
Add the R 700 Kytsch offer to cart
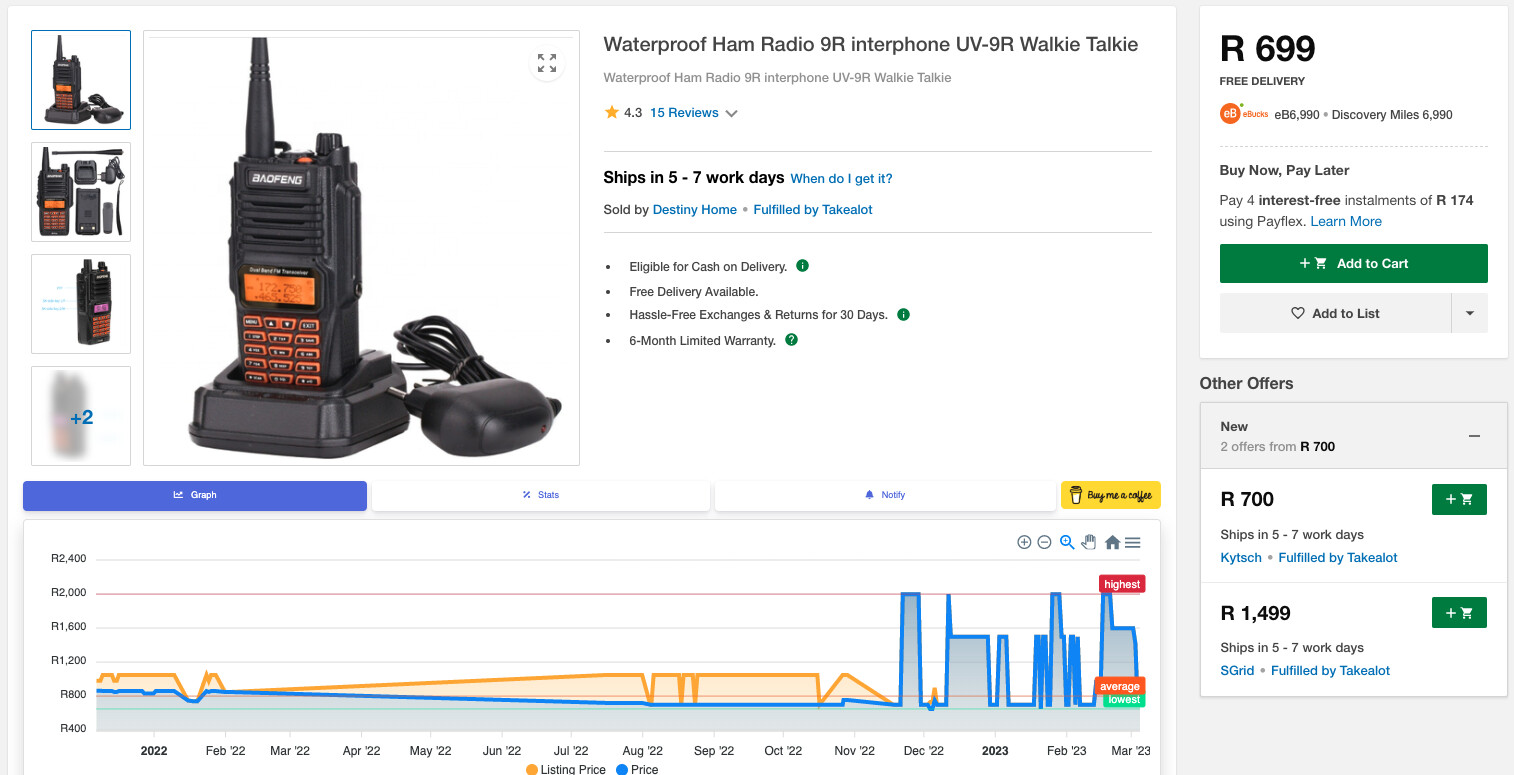coord(1459,499)
